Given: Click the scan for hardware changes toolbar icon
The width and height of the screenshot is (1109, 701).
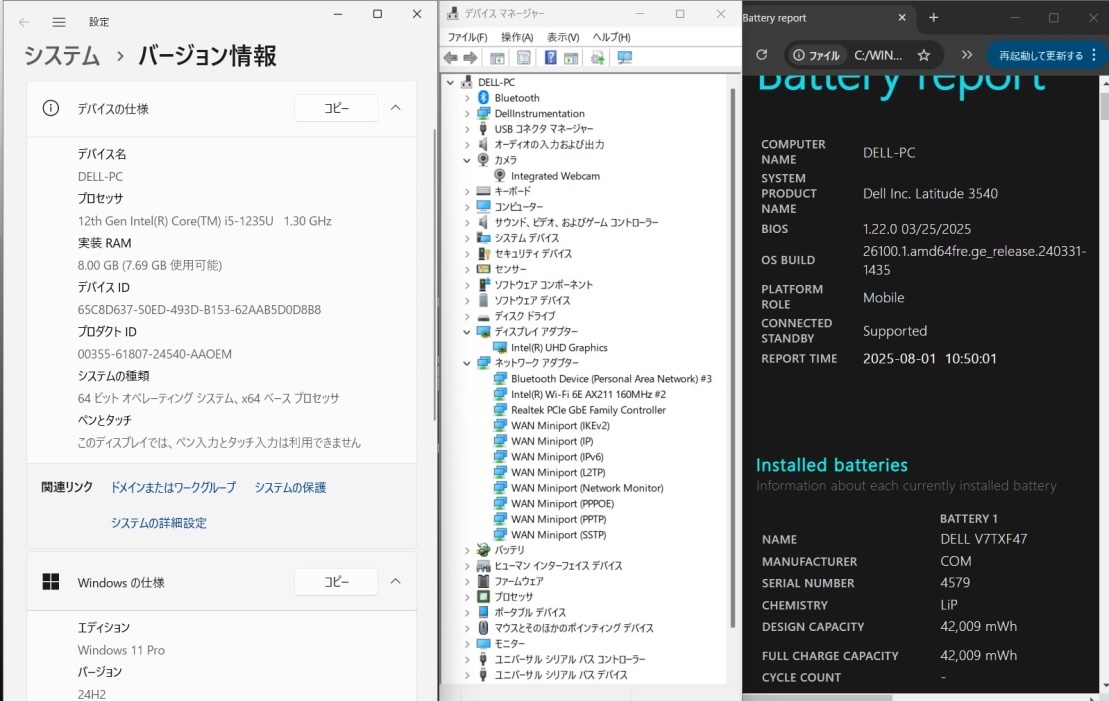Looking at the screenshot, I should [x=625, y=58].
